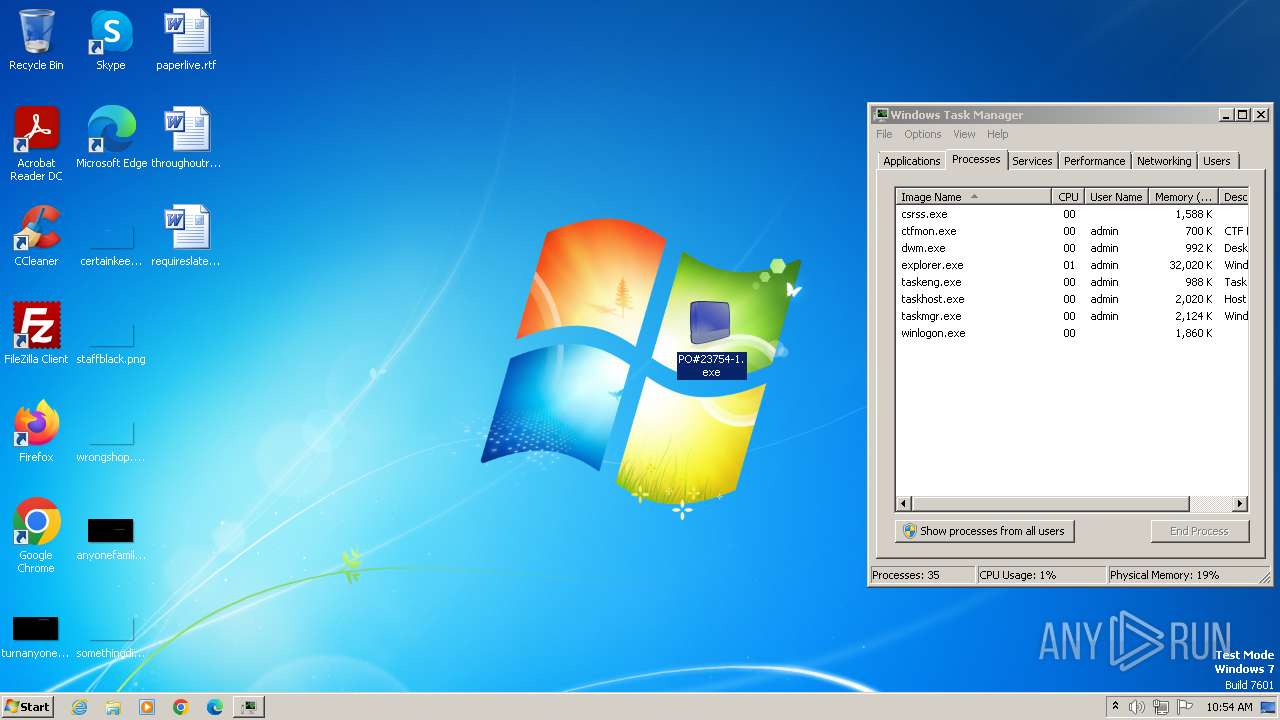Select the requireslate... Word document
This screenshot has width=1280, height=720.
point(186,236)
